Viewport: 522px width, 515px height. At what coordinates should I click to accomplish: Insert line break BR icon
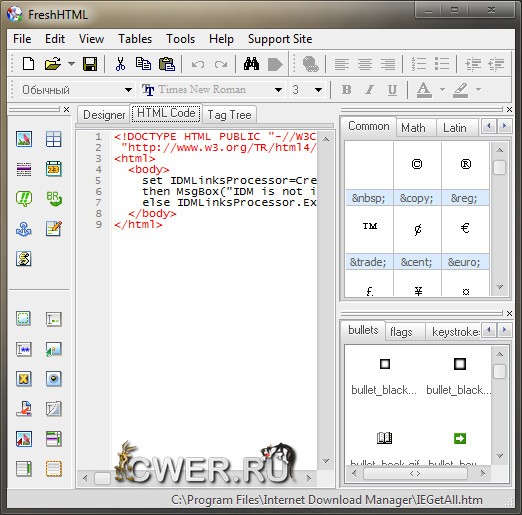click(x=54, y=199)
